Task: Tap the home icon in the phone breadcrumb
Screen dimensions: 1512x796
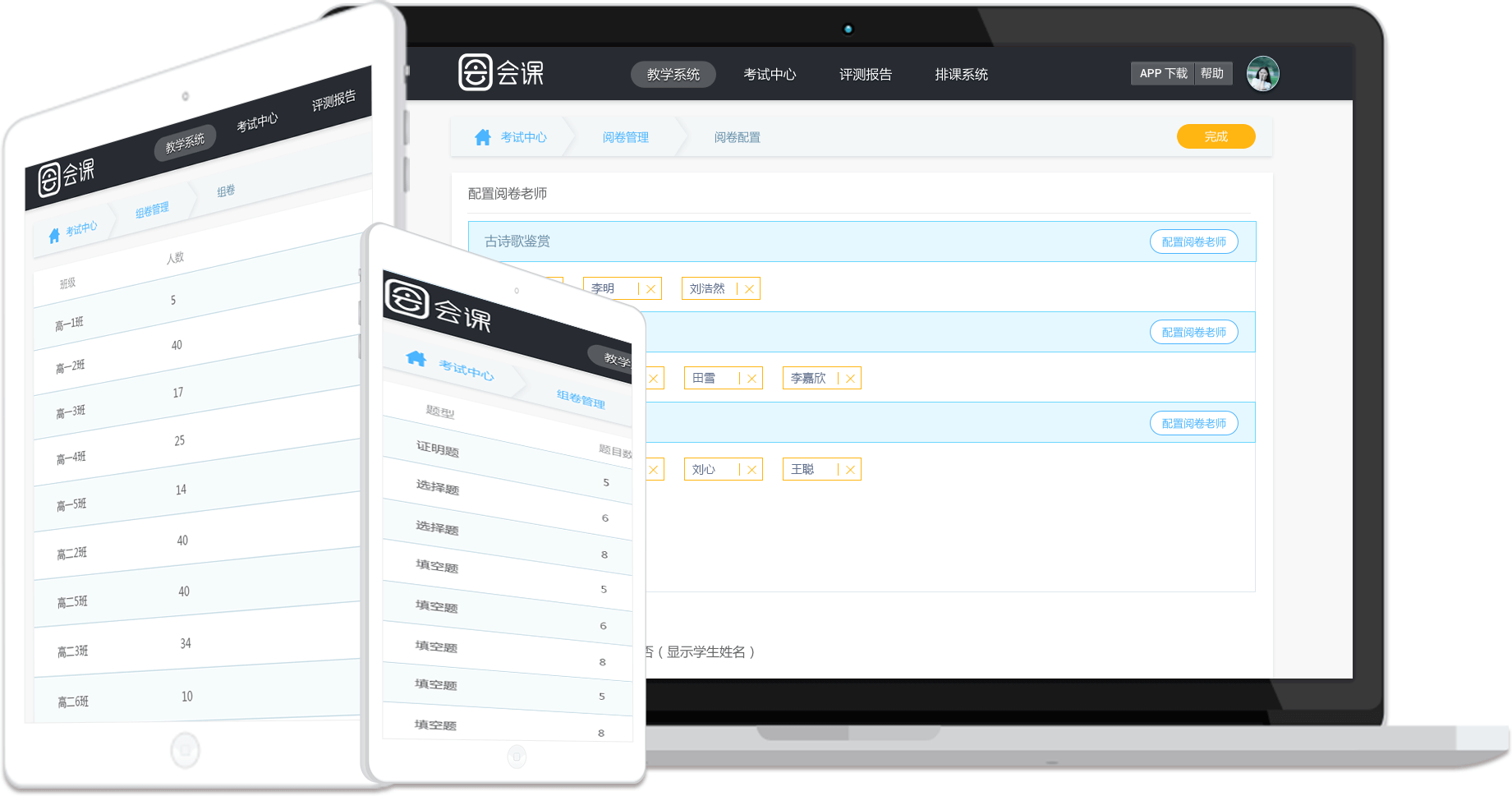Action: point(416,358)
